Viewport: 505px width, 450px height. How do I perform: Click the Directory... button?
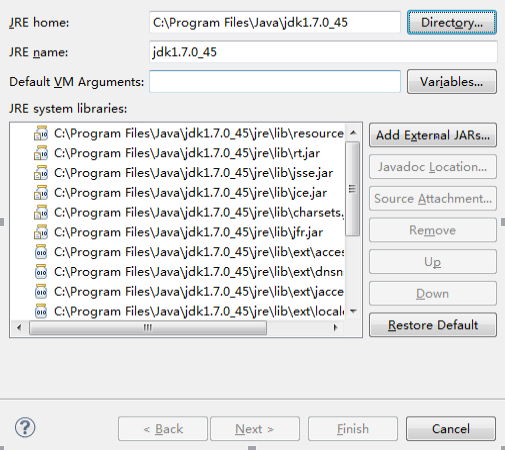point(452,23)
